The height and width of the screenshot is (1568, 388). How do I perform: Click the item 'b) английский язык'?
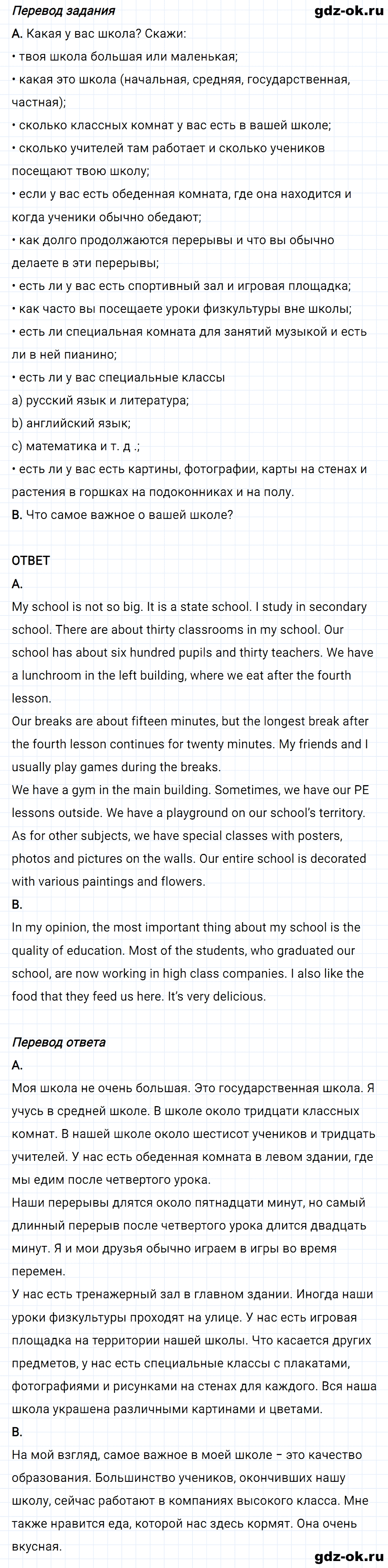[x=71, y=423]
